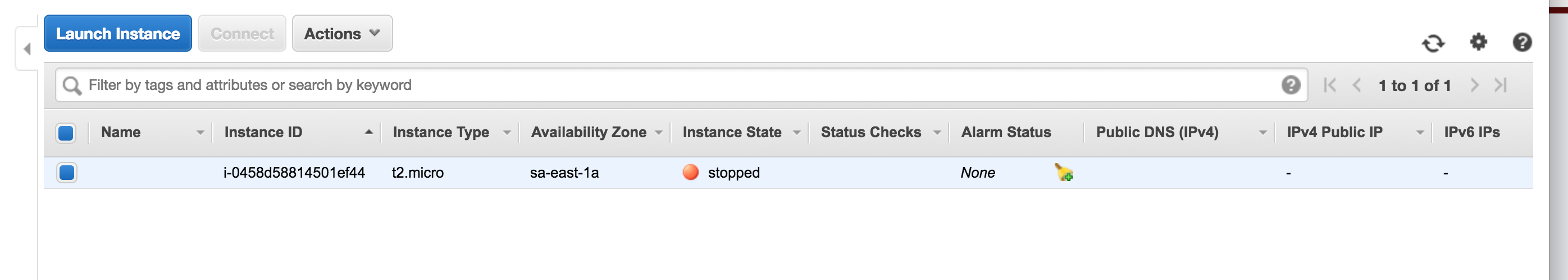This screenshot has width=1568, height=280.
Task: Click the Connect button
Action: [242, 34]
